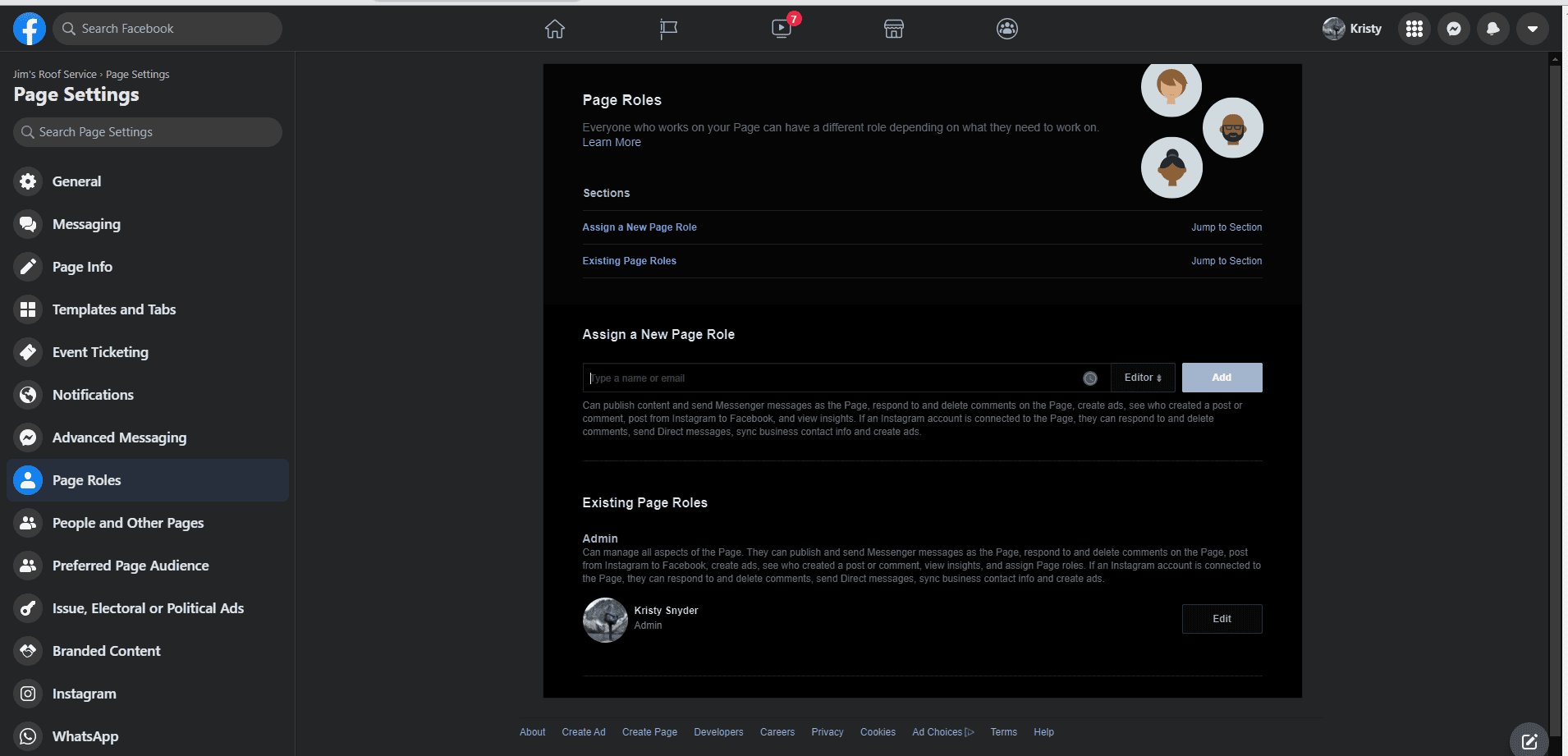1568x756 pixels.
Task: Click the Learn More link
Action: 612,143
